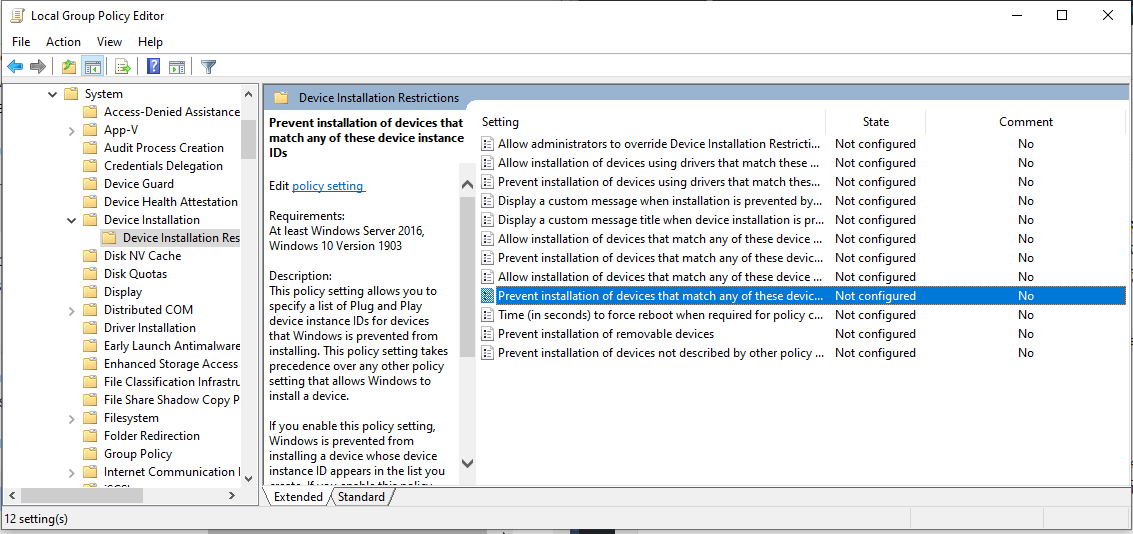Viewport: 1133px width, 534px height.
Task: Click the Export List toolbar icon
Action: point(123,67)
